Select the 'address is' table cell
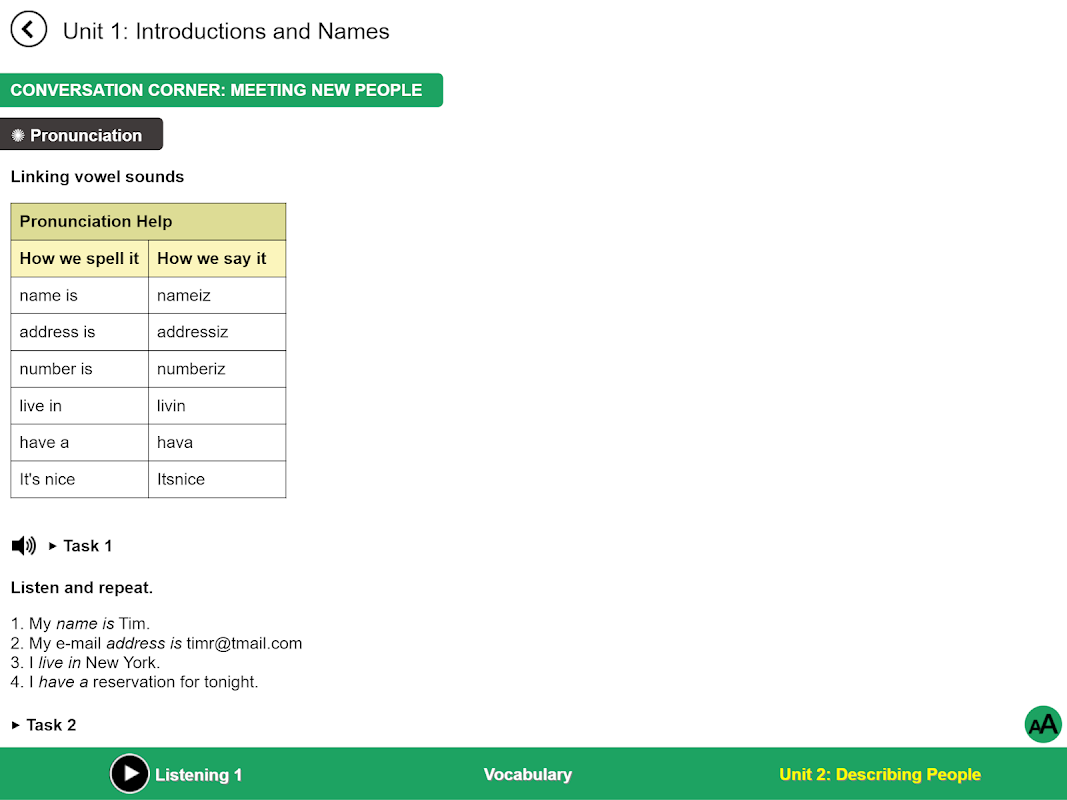 (80, 332)
